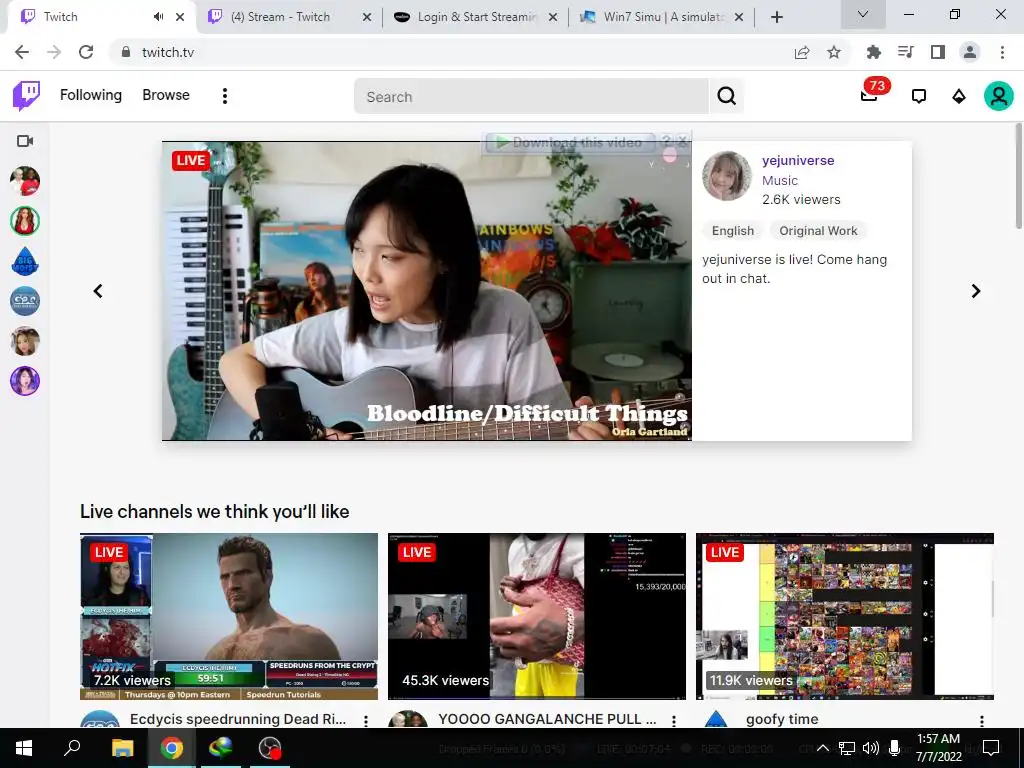Open Windows taskbar search

72,748
